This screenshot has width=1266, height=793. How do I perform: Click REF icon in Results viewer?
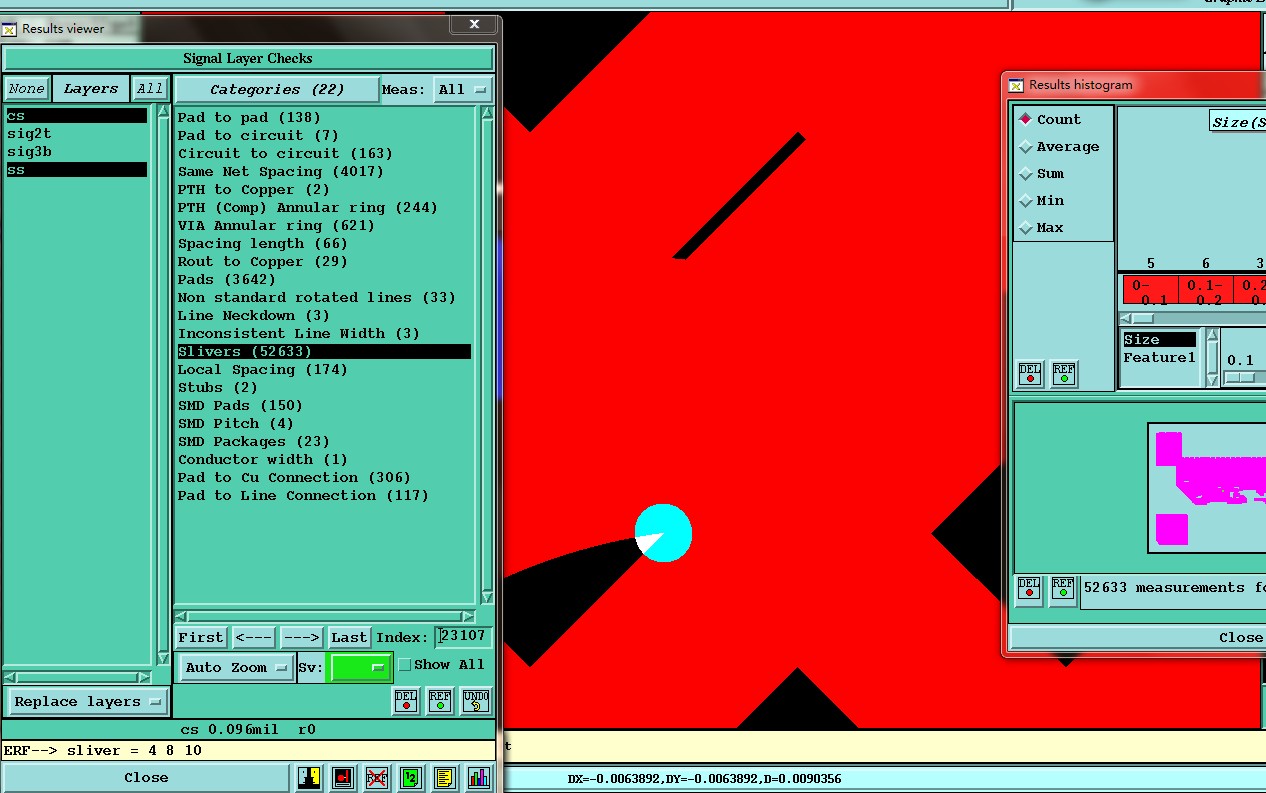pyautogui.click(x=440, y=701)
